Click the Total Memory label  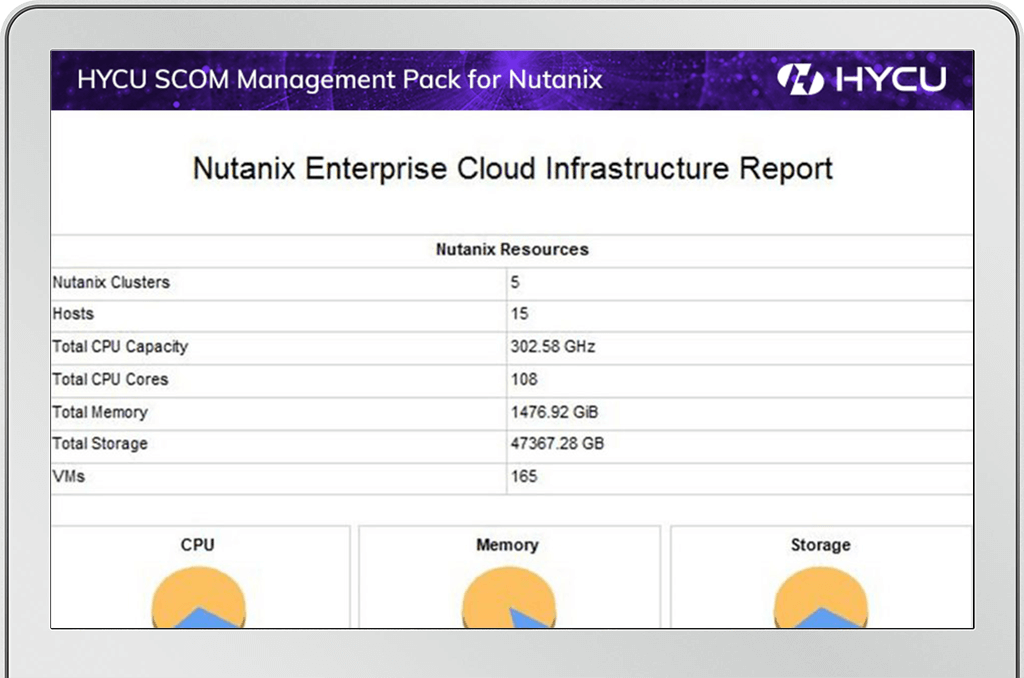[x=100, y=412]
